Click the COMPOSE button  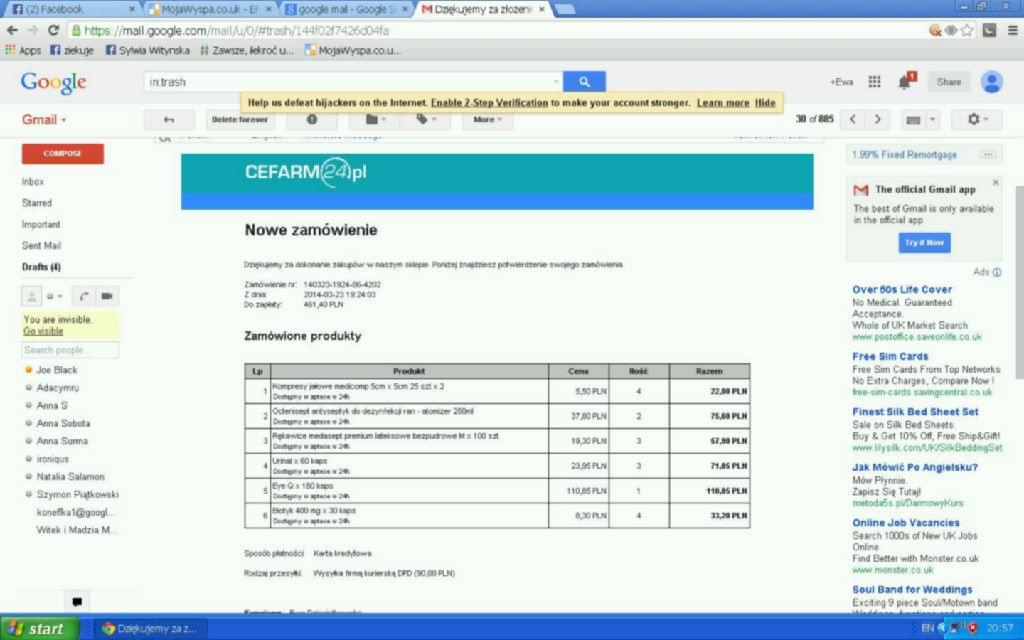tap(63, 153)
